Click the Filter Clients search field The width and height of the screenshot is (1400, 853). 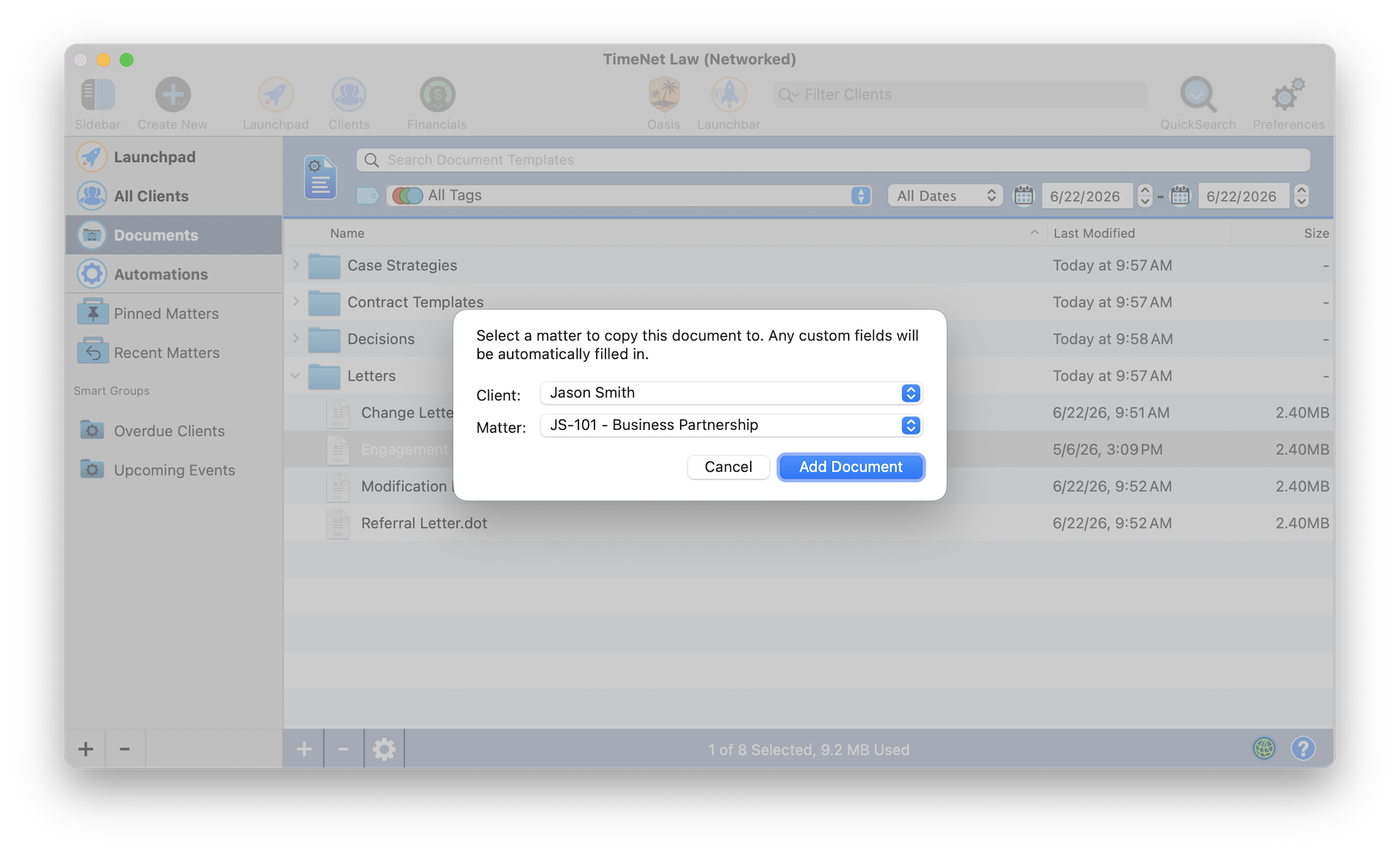(x=960, y=94)
